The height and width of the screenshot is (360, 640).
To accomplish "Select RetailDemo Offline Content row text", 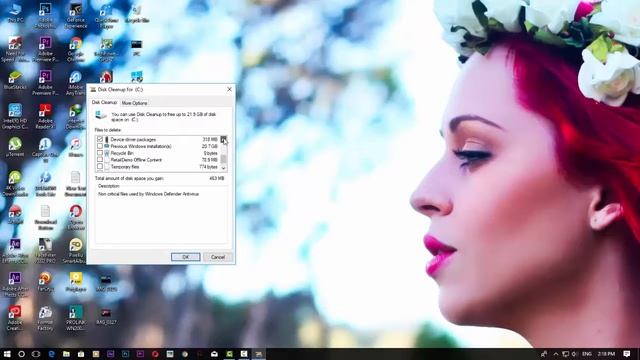I will [136, 160].
